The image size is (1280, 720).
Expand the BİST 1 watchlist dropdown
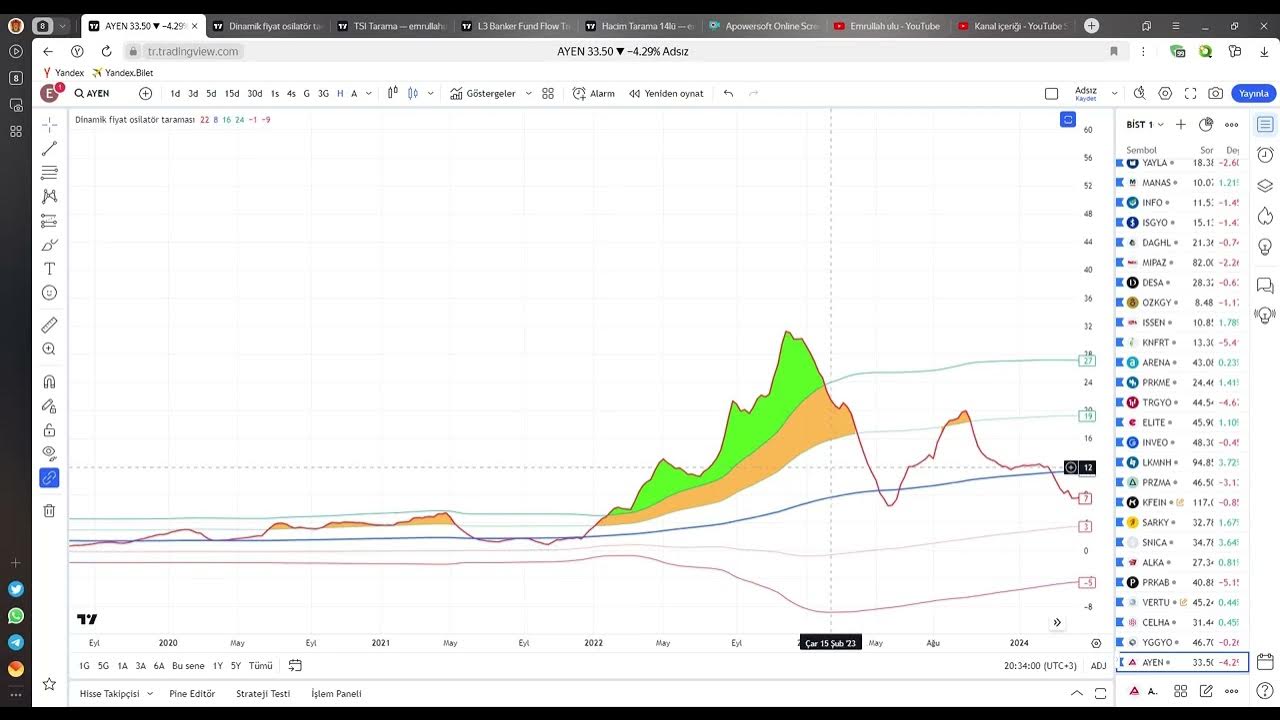pyautogui.click(x=1145, y=125)
